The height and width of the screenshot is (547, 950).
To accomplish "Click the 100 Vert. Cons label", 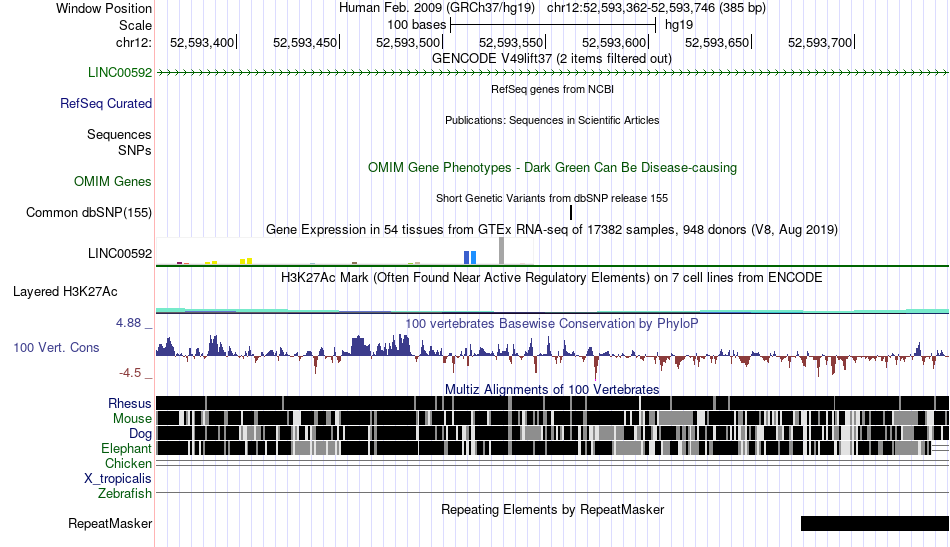I will pyautogui.click(x=56, y=348).
